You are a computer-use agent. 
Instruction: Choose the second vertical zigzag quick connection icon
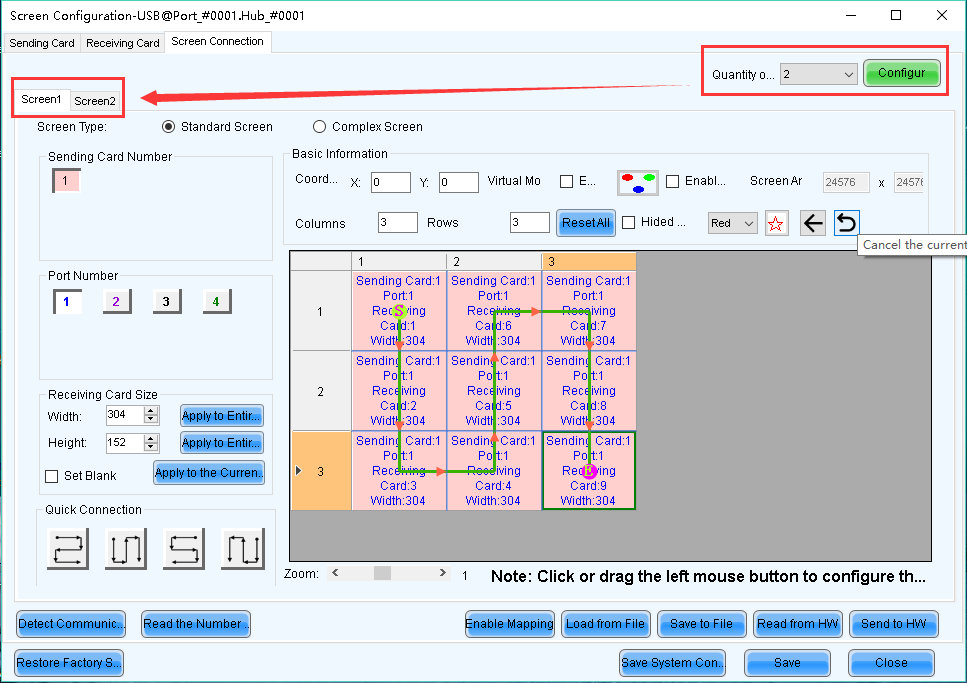tap(126, 548)
